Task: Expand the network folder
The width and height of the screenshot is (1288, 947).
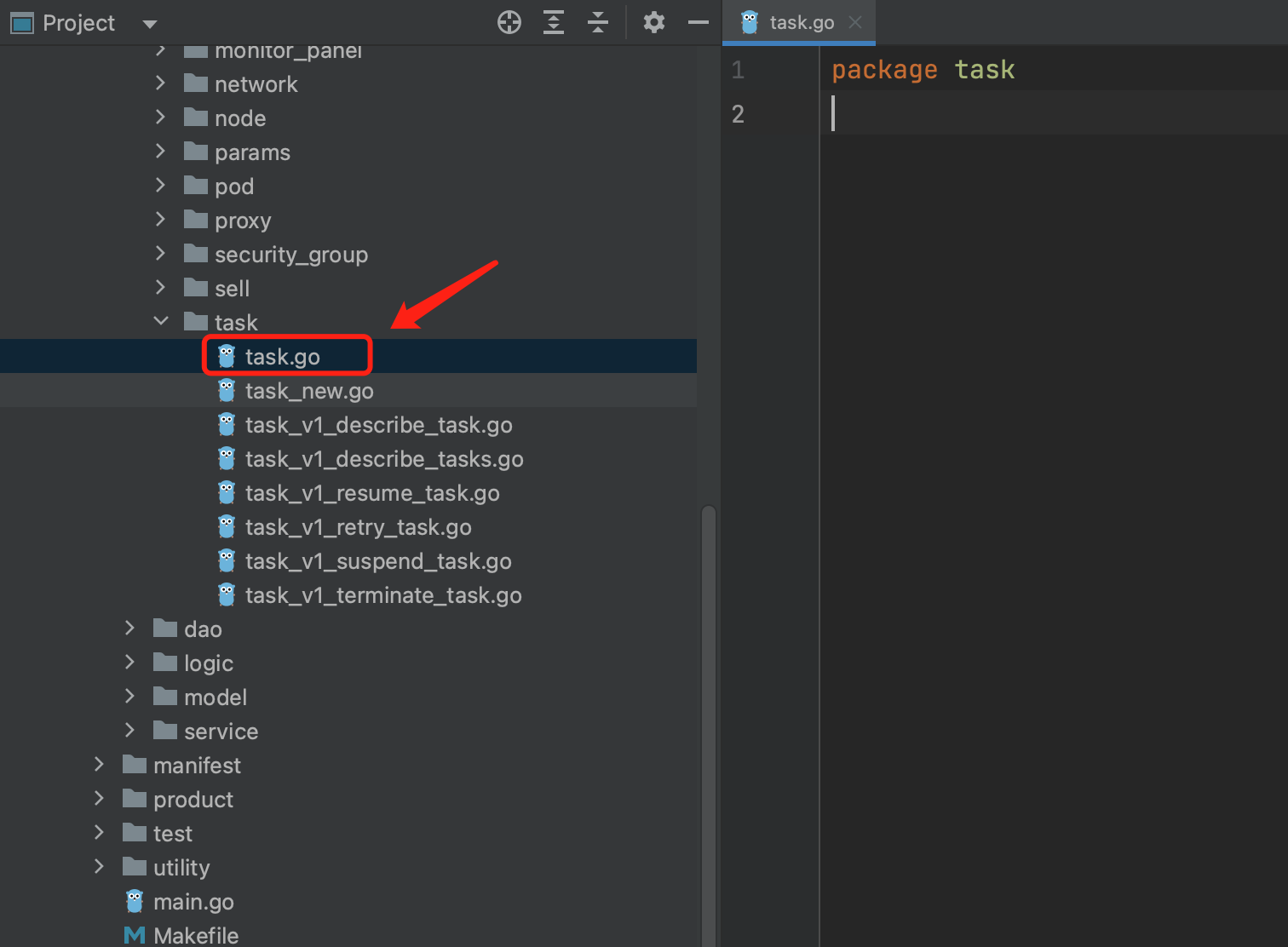Action: [161, 83]
